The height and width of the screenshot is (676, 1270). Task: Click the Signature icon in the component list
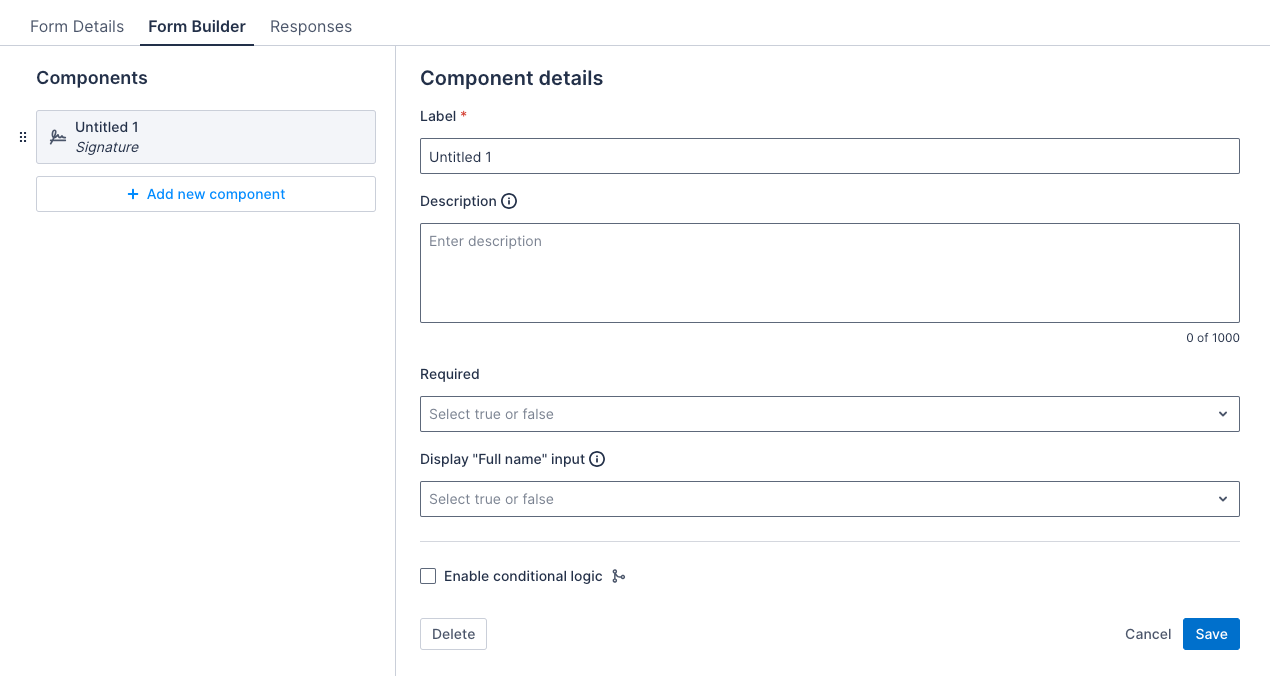pos(58,137)
